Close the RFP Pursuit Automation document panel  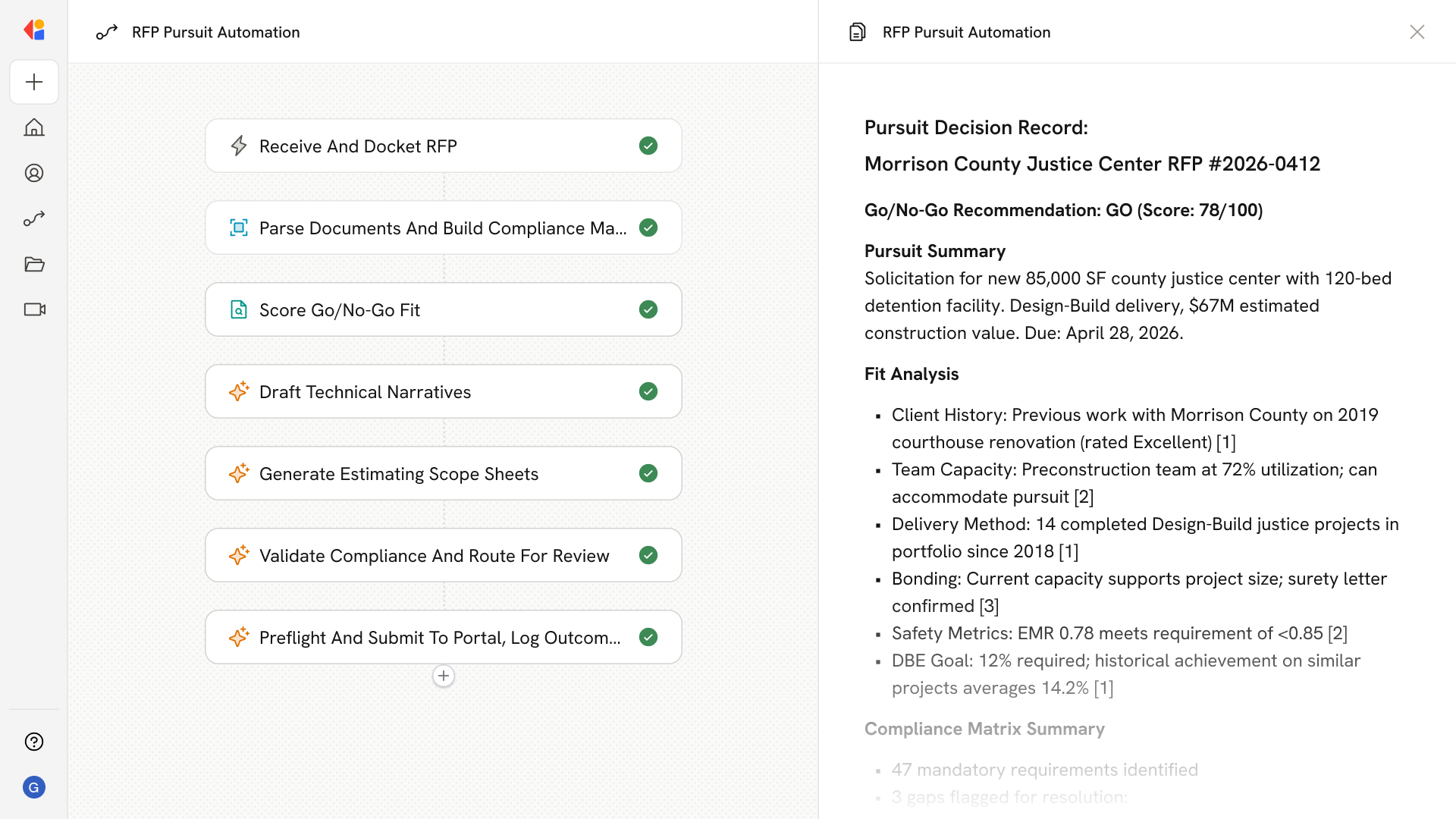click(x=1417, y=32)
